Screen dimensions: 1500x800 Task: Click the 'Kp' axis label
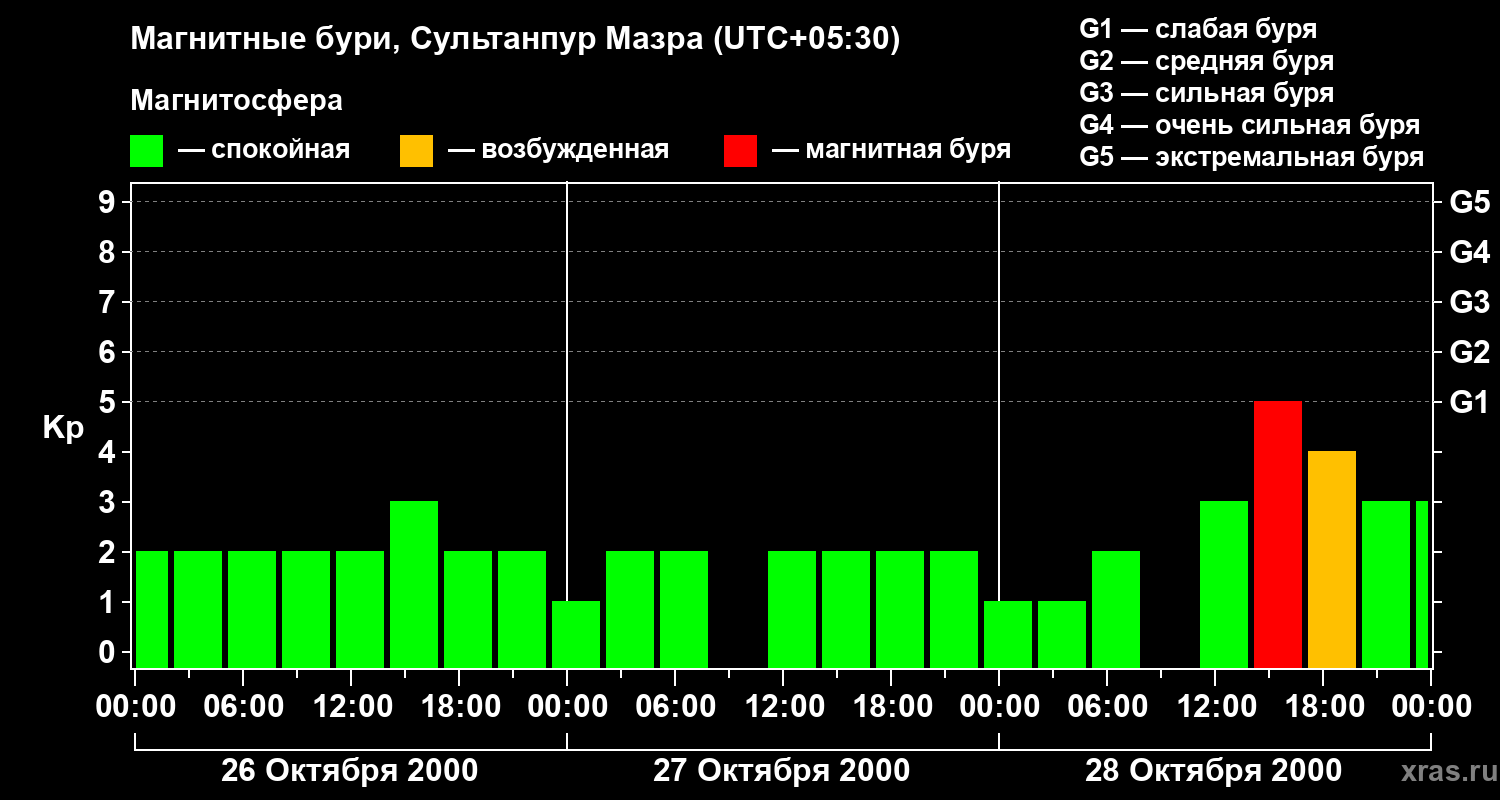pos(63,428)
